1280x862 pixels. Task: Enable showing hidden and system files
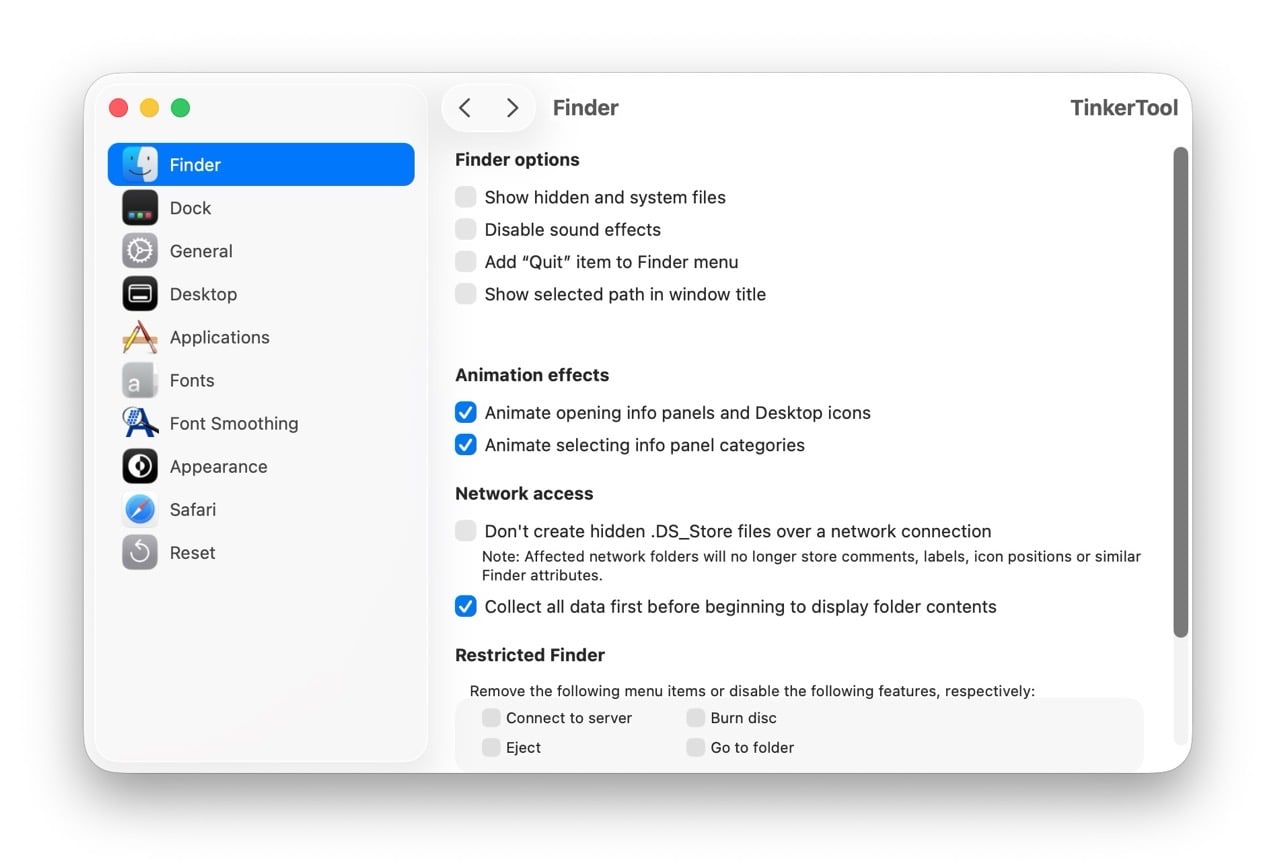pos(465,197)
